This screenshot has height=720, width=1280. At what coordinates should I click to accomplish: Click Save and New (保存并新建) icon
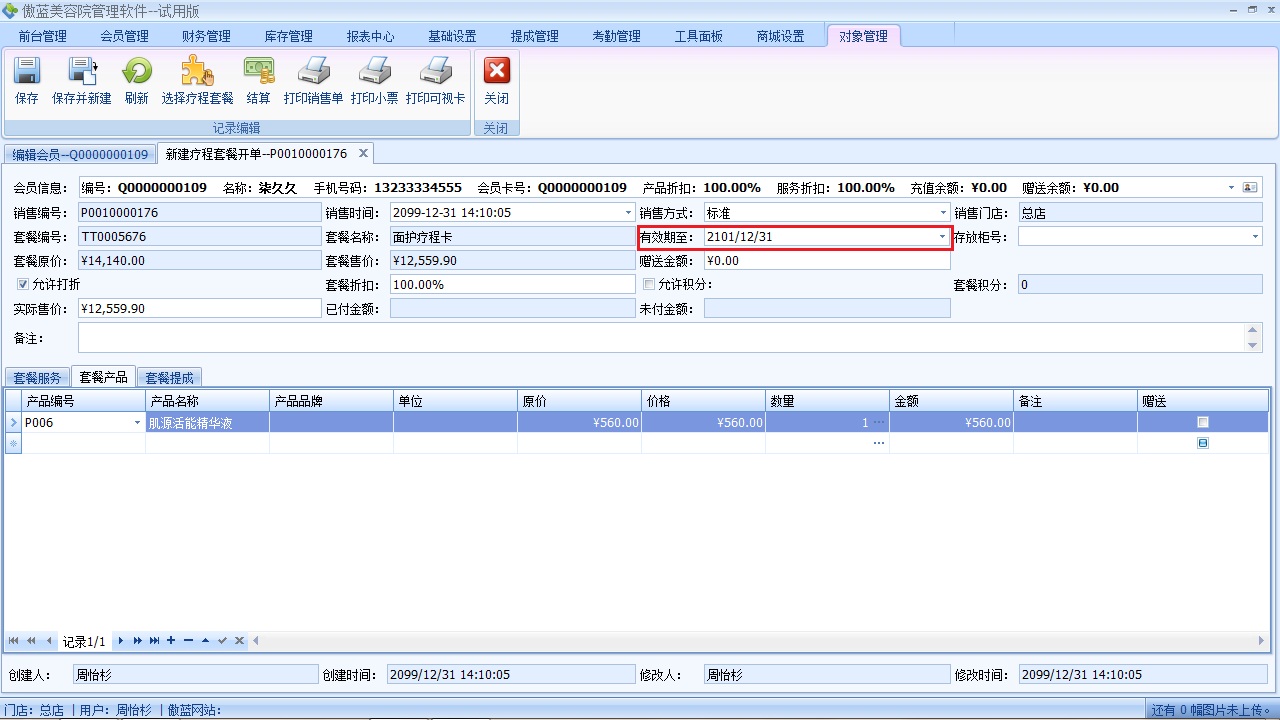click(81, 80)
